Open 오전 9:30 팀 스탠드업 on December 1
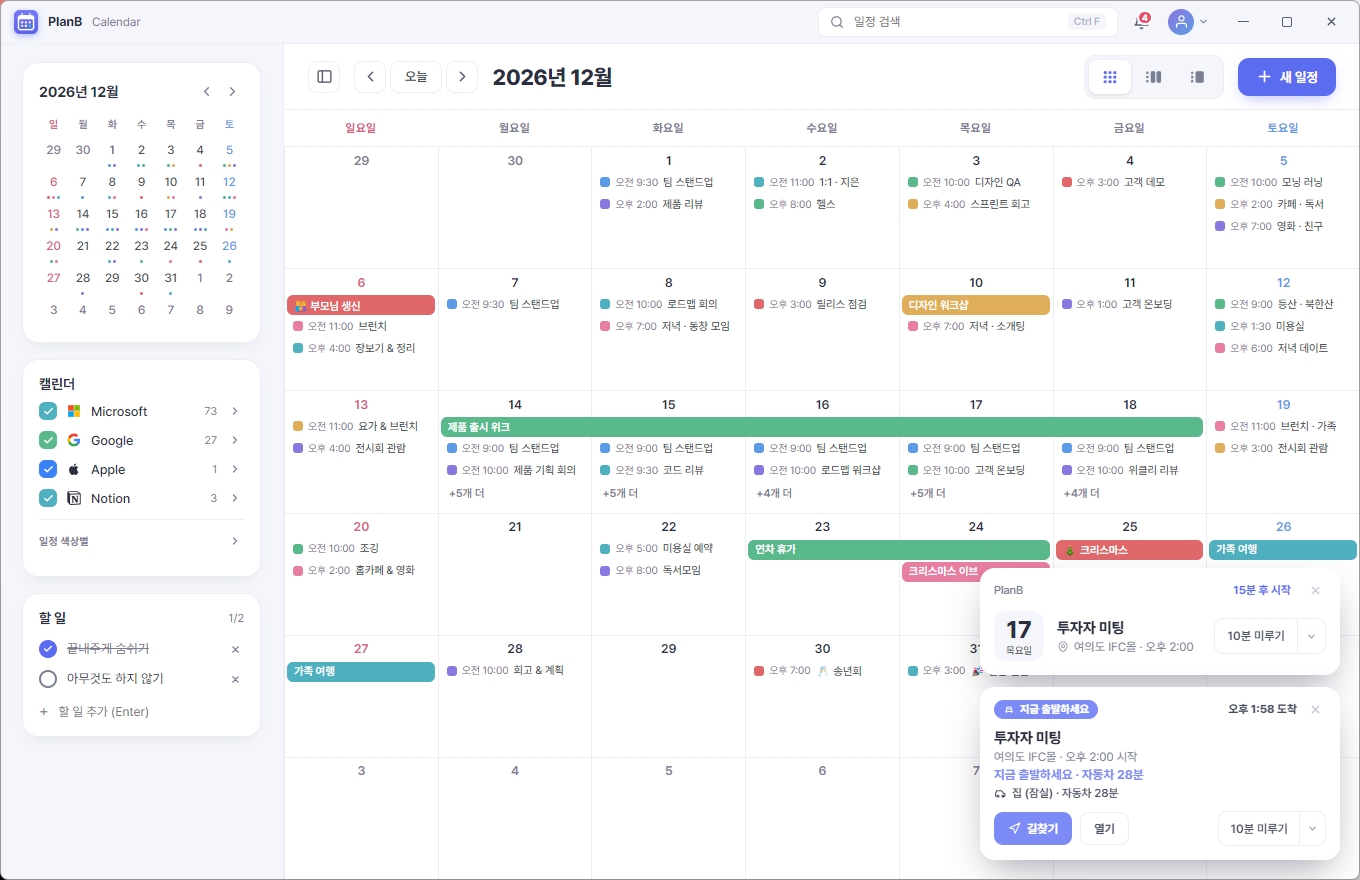This screenshot has width=1360, height=880. coord(668,182)
